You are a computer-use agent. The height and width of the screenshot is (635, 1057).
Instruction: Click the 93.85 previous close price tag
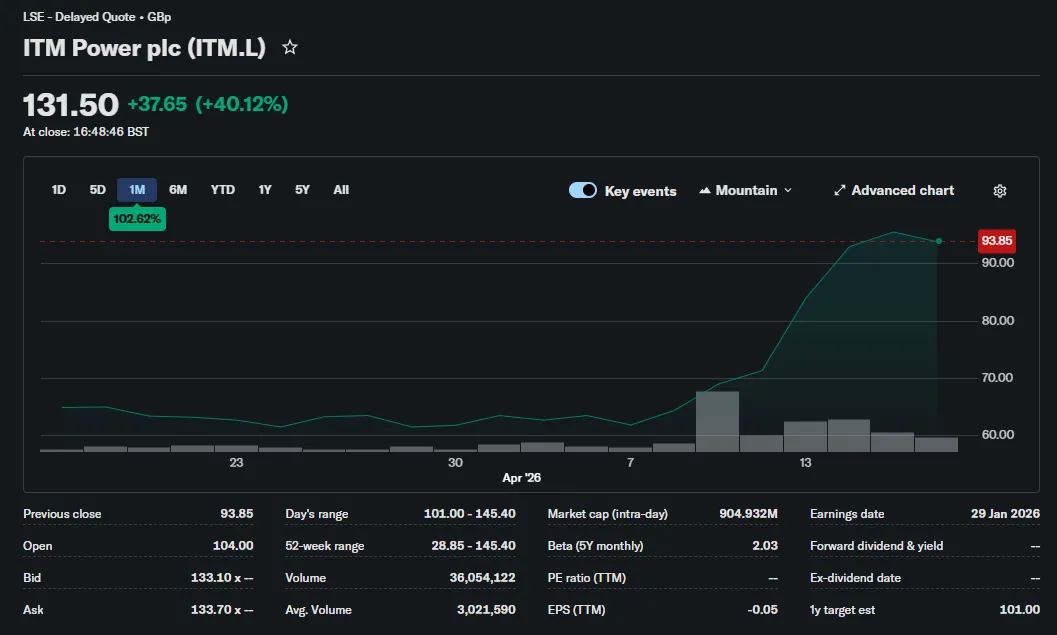pyautogui.click(x=996, y=241)
